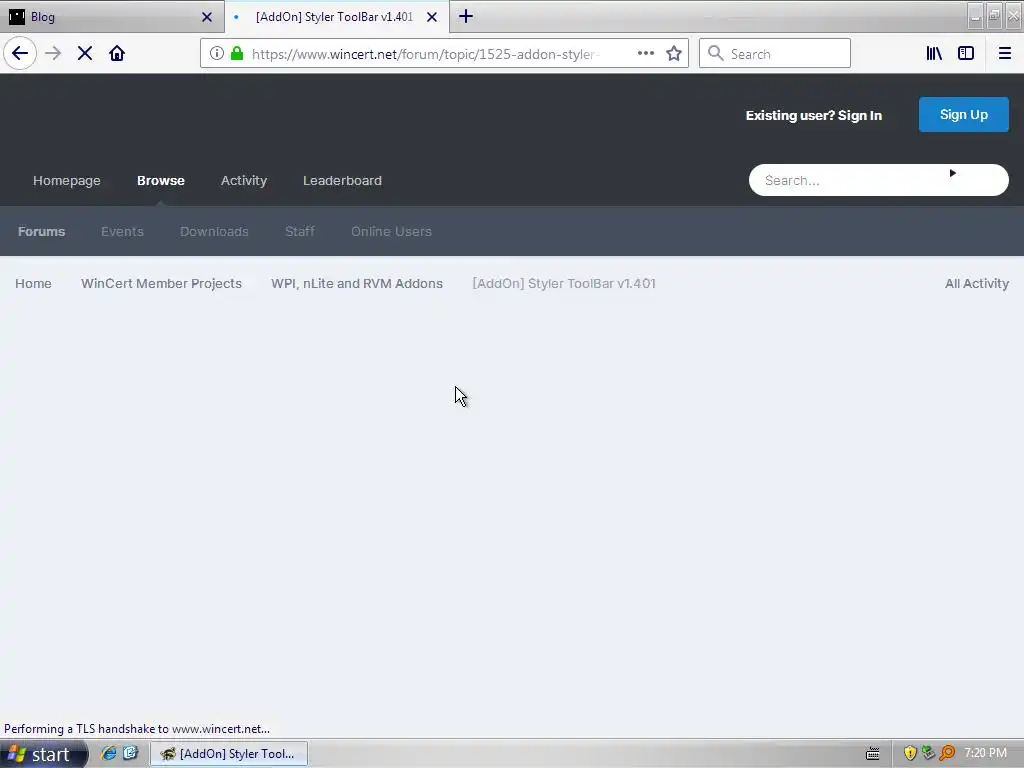Go to Home breadcrumb link

point(33,284)
